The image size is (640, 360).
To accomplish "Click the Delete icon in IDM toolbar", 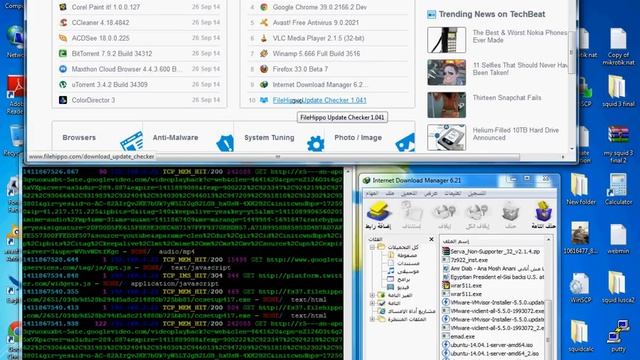I will [510, 212].
